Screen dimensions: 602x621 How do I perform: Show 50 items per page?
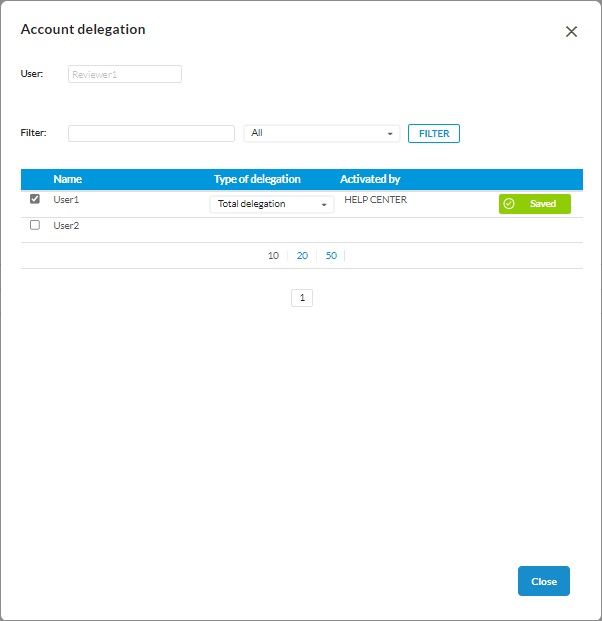pyautogui.click(x=331, y=256)
